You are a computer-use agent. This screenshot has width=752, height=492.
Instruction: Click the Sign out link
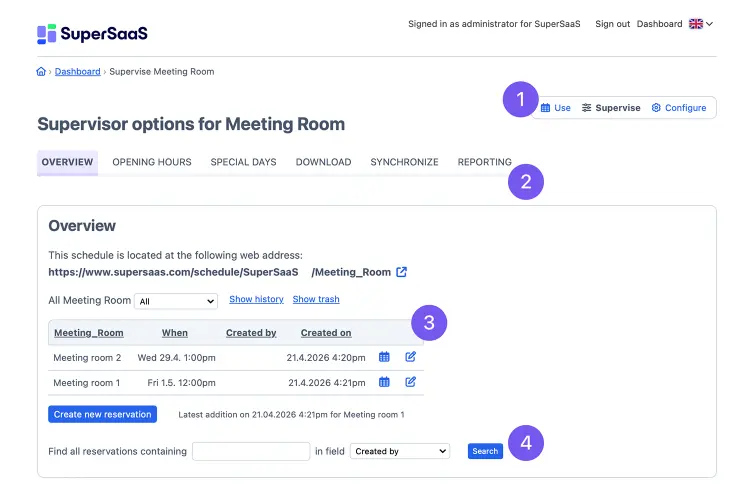click(x=612, y=24)
